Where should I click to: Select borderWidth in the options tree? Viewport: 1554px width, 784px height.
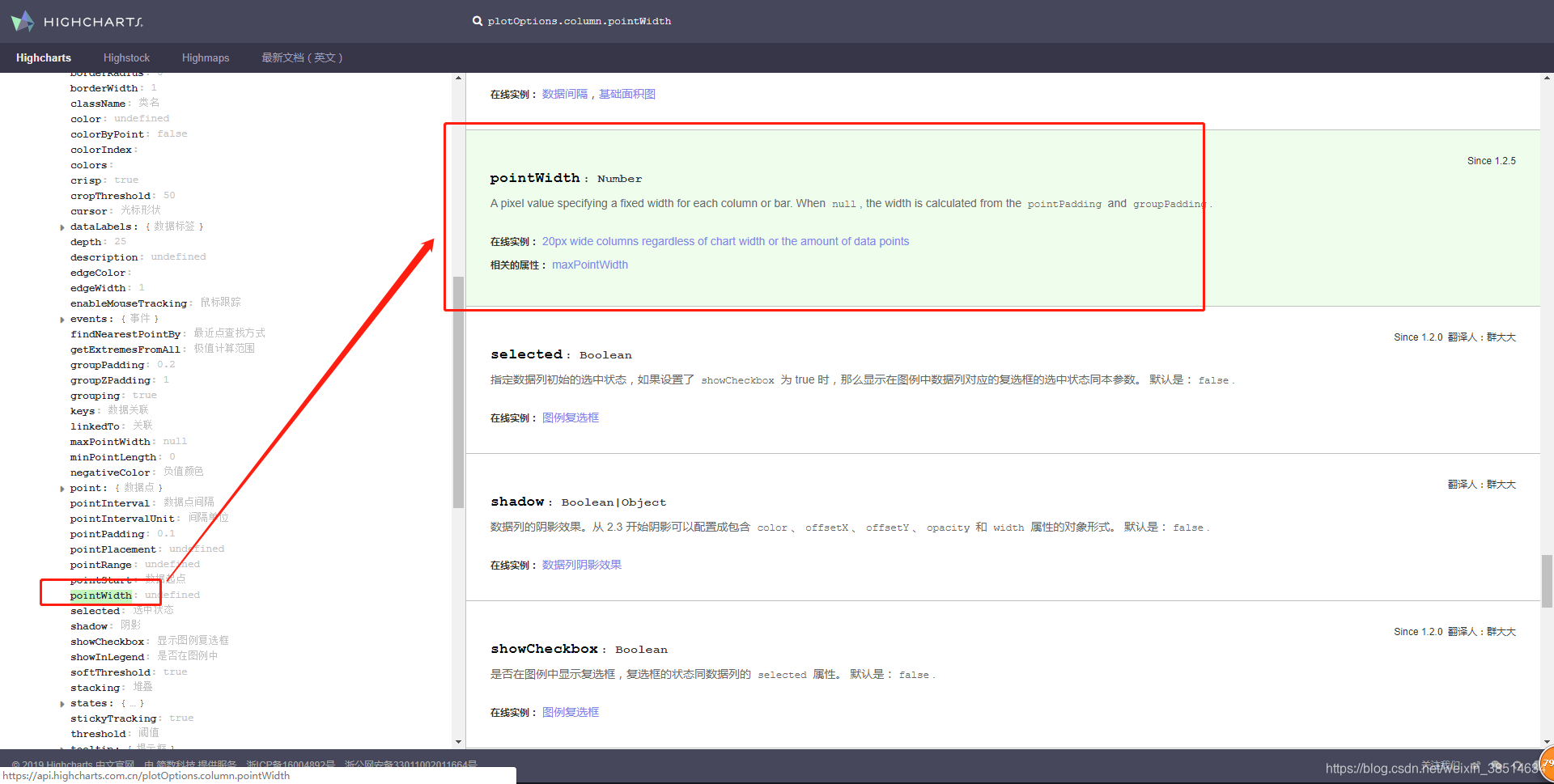coord(104,88)
